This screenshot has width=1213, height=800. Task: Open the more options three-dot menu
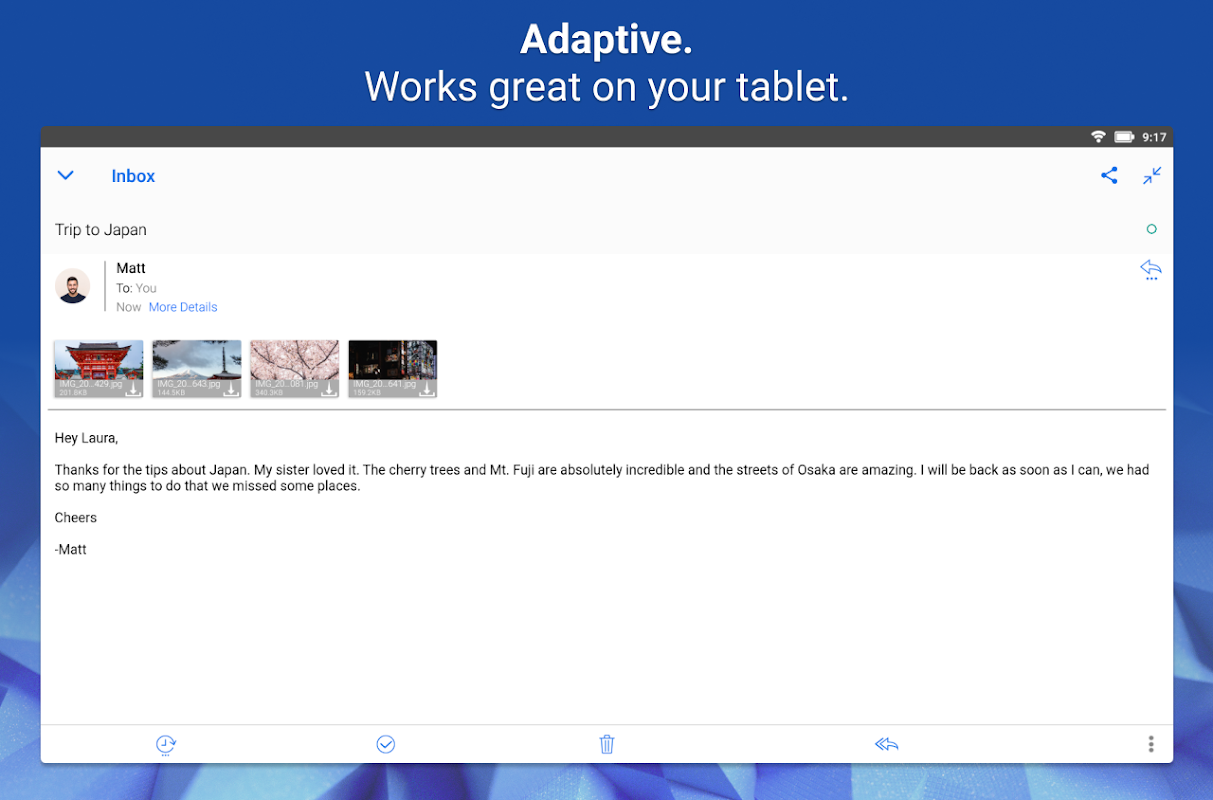coord(1151,744)
